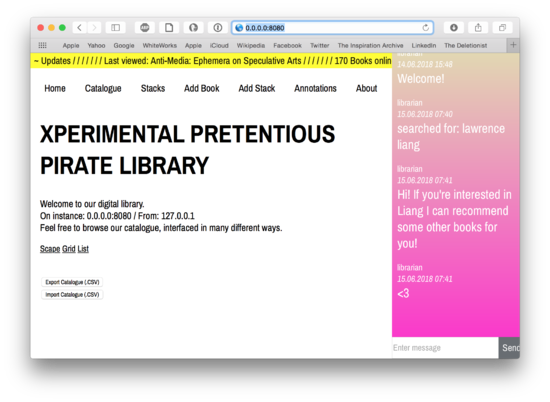Click the info circle toolbar icon
This screenshot has width=550, height=402.
point(217,28)
